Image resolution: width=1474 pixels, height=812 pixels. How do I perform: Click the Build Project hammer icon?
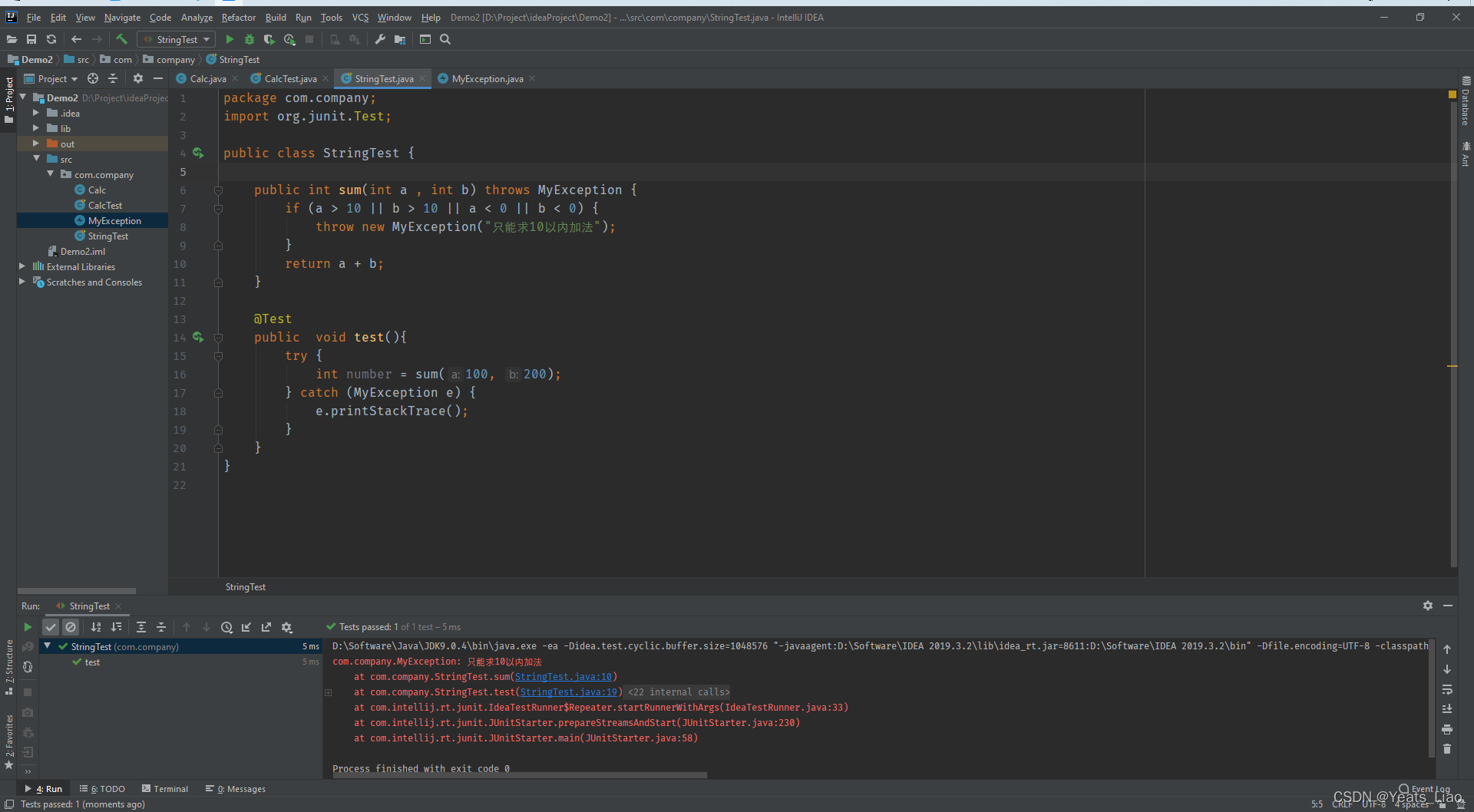(121, 39)
